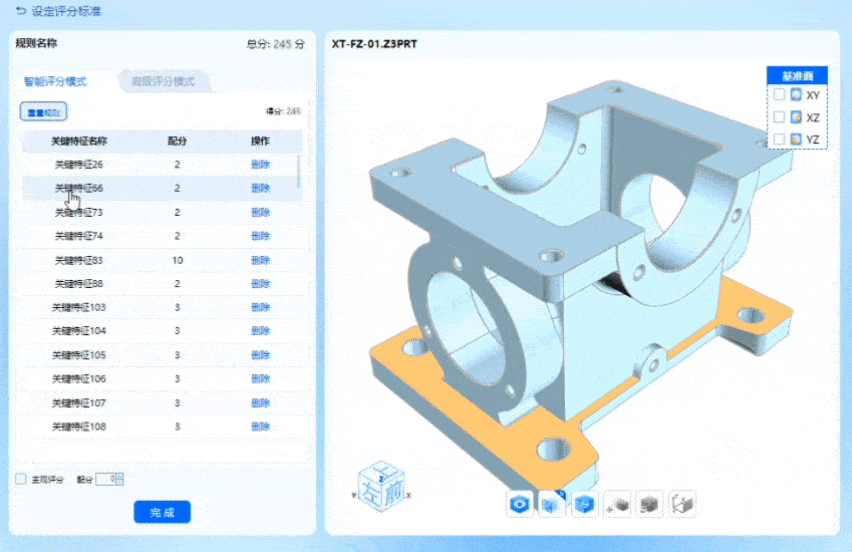Select feature name 关键特征105
Screen dimensions: 852x552
(78, 355)
